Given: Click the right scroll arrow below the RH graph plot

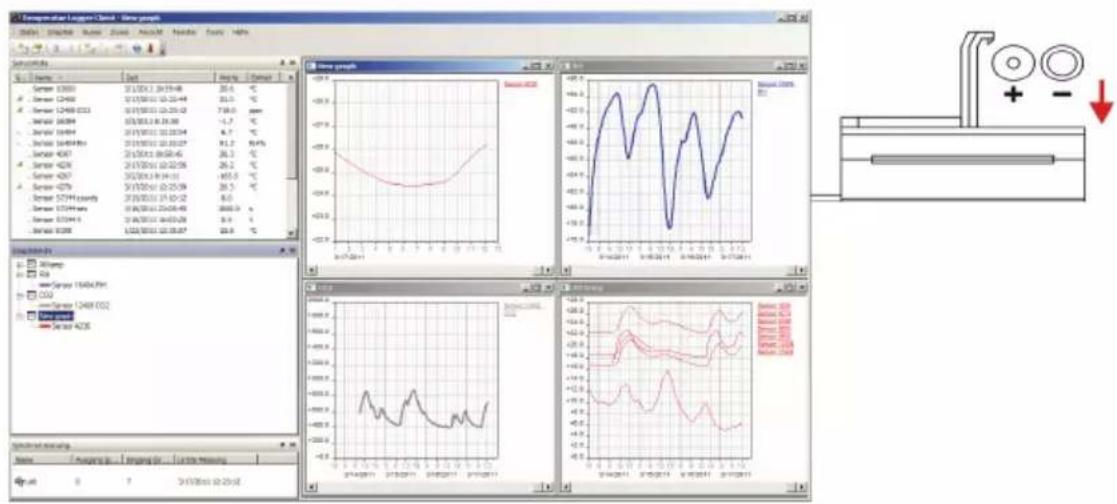Looking at the screenshot, I should (802, 270).
